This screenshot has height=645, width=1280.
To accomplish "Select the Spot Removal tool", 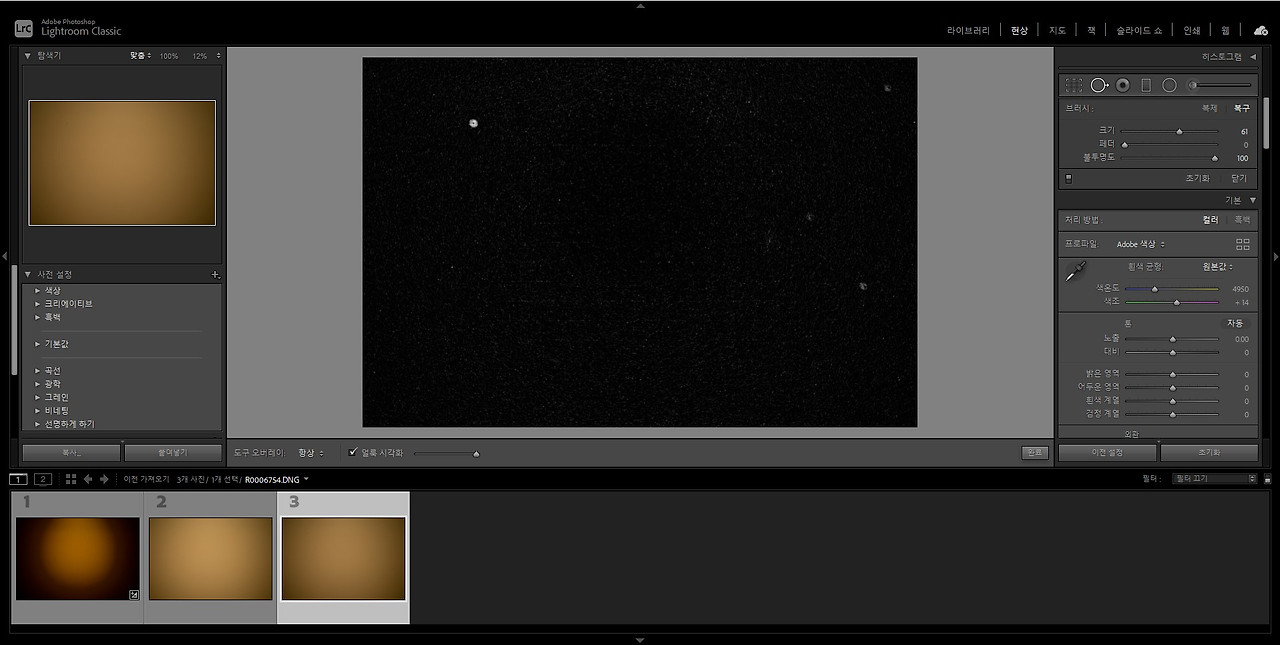I will point(1099,85).
